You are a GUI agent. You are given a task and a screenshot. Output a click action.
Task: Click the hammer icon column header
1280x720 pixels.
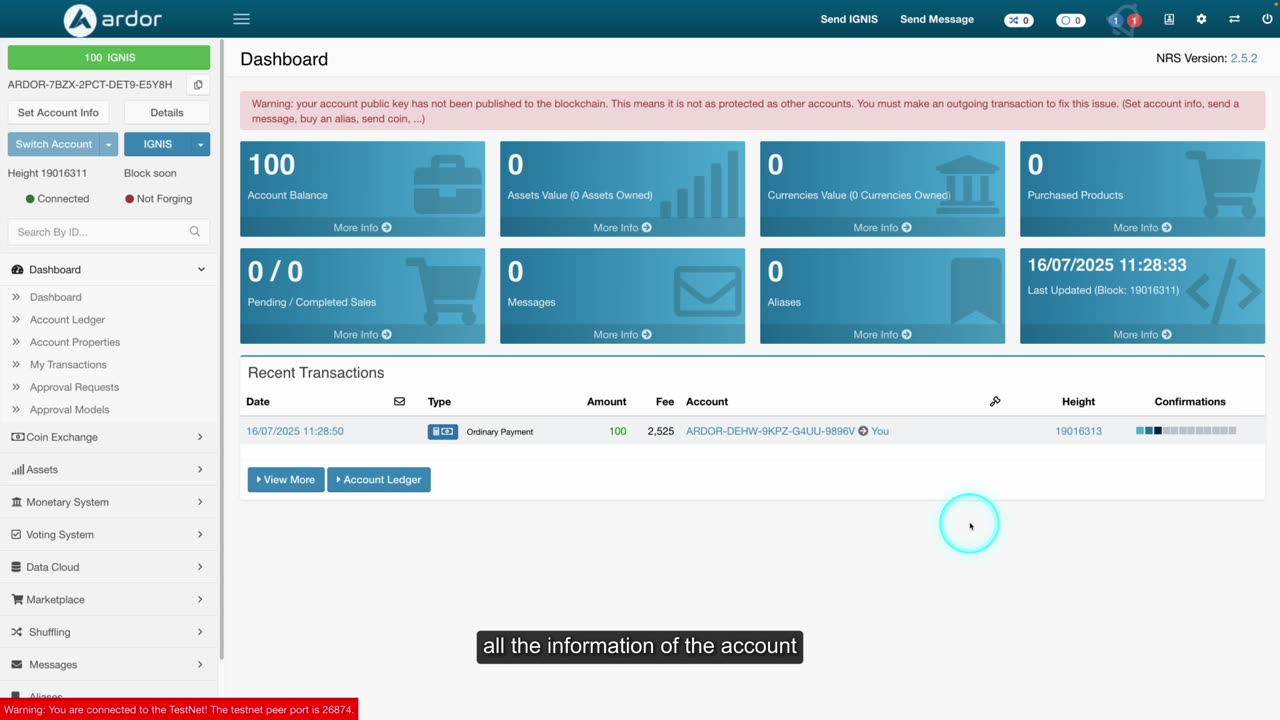pos(995,401)
